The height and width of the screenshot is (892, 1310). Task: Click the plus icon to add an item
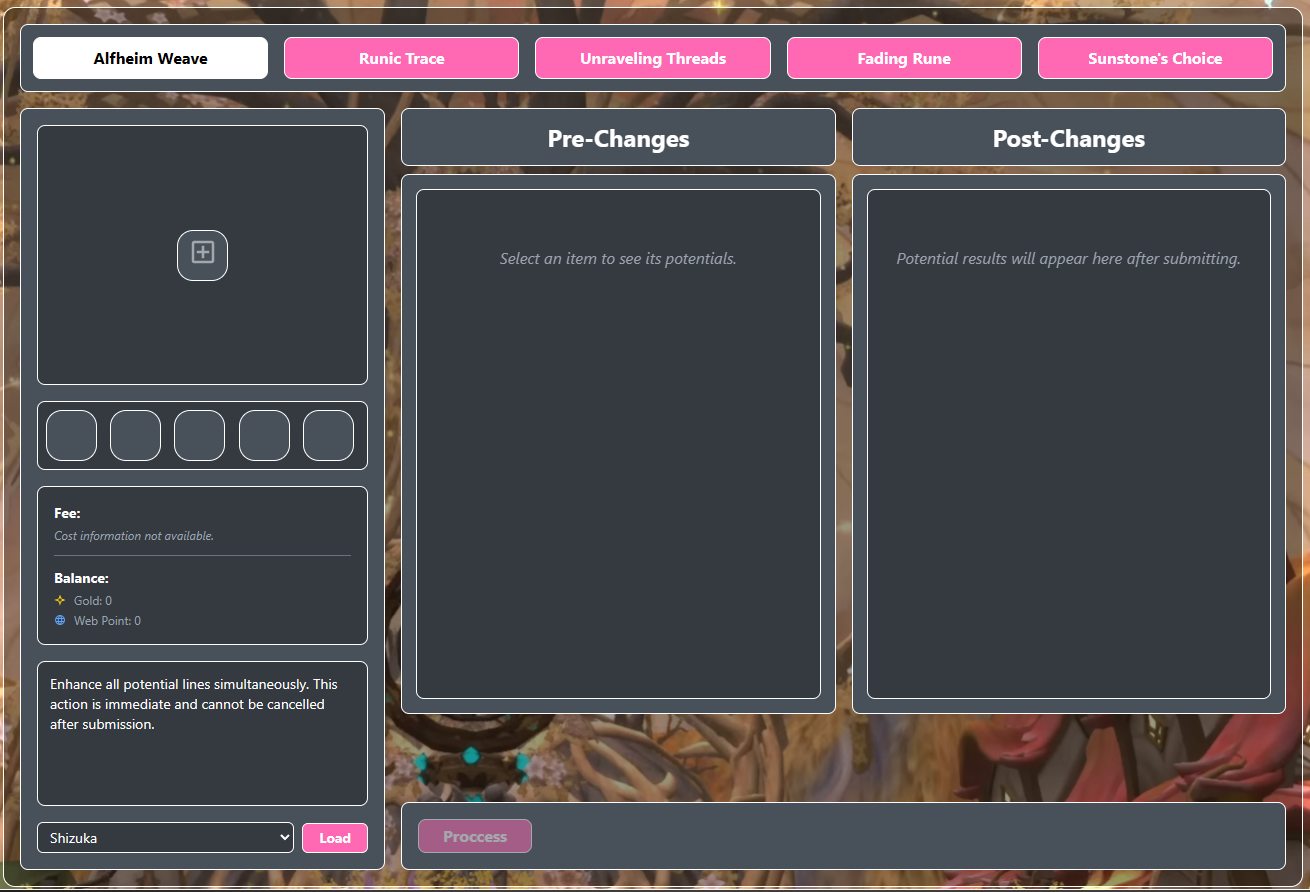coord(202,255)
